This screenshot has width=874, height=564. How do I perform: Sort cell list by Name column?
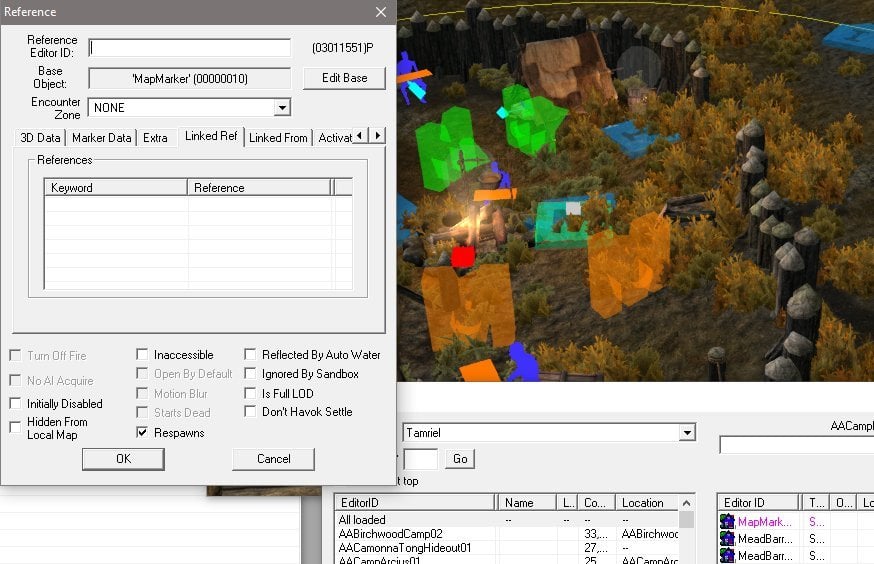pos(527,503)
